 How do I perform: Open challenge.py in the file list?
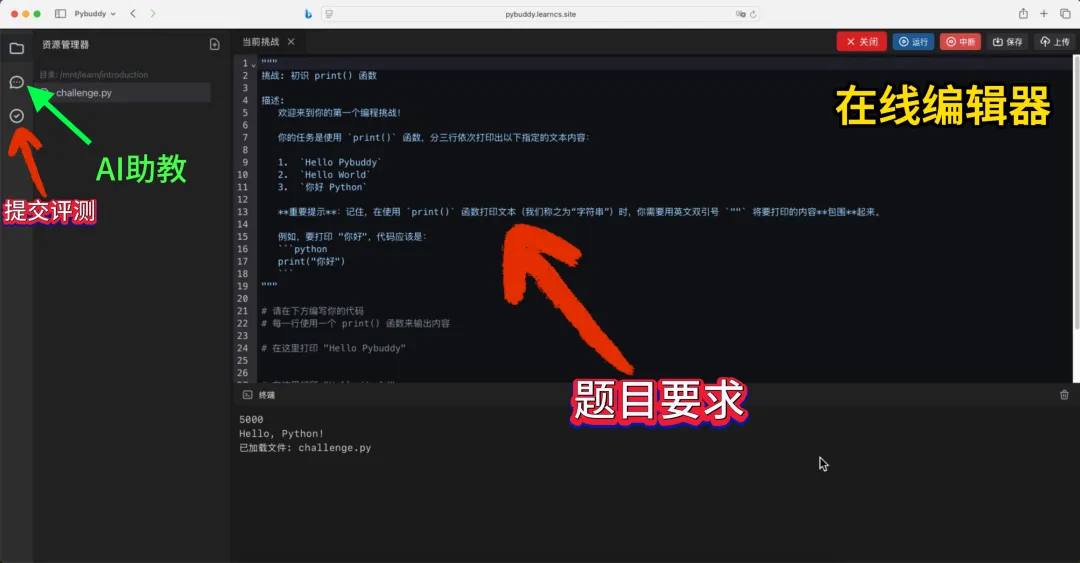point(125,93)
